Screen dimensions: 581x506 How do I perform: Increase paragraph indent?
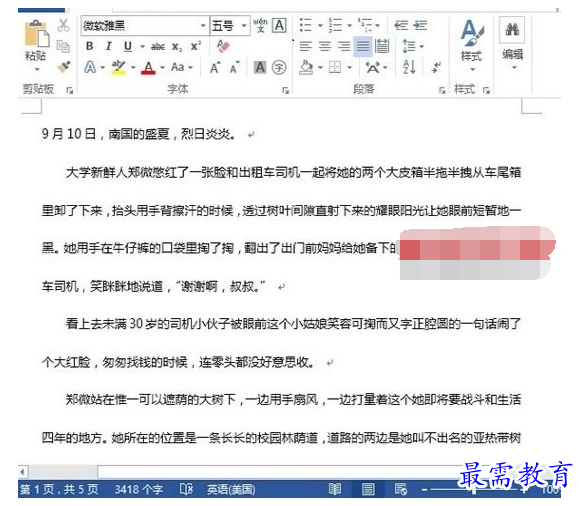click(420, 26)
